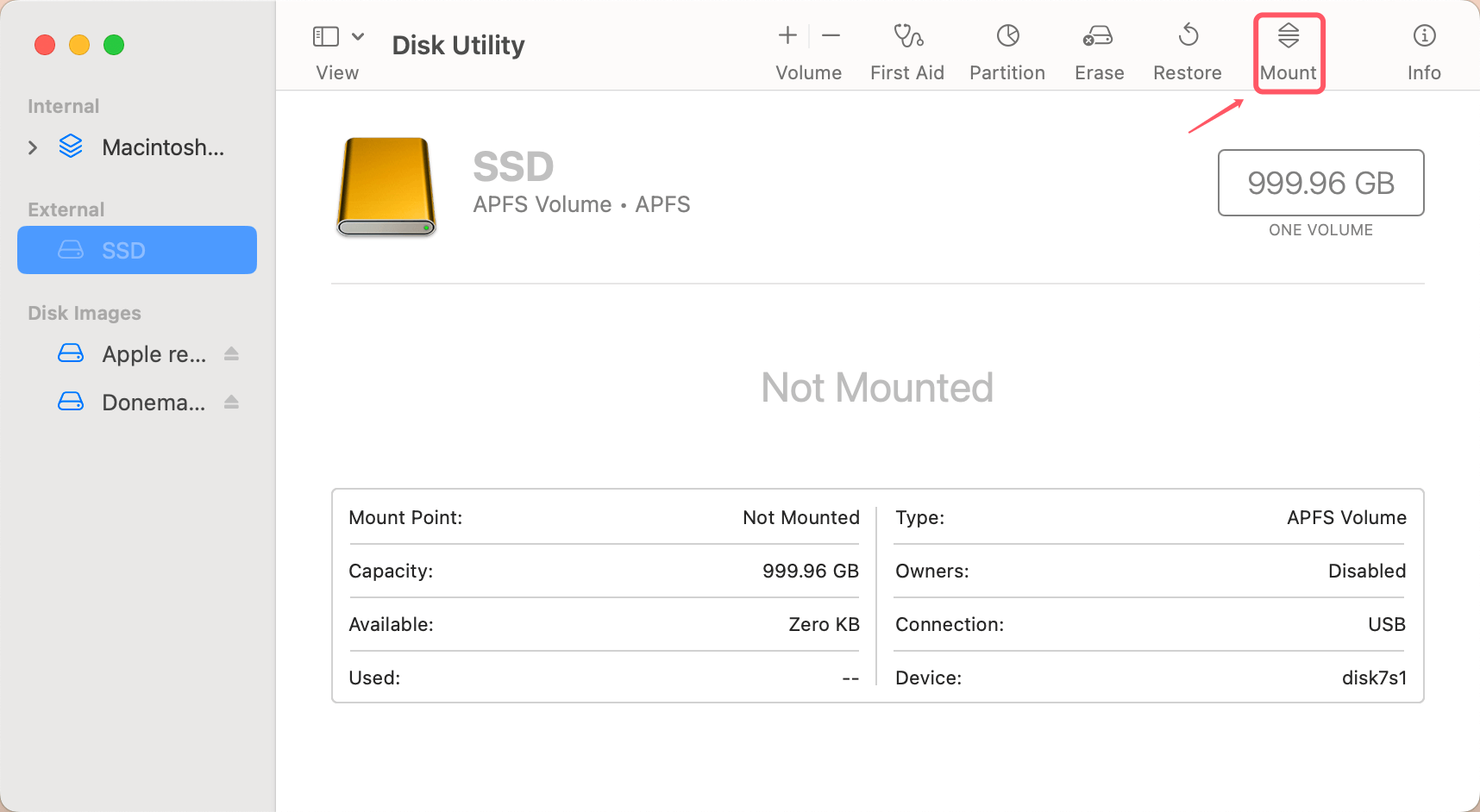The height and width of the screenshot is (812, 1480).
Task: Select the SSD external volume
Action: tap(137, 250)
